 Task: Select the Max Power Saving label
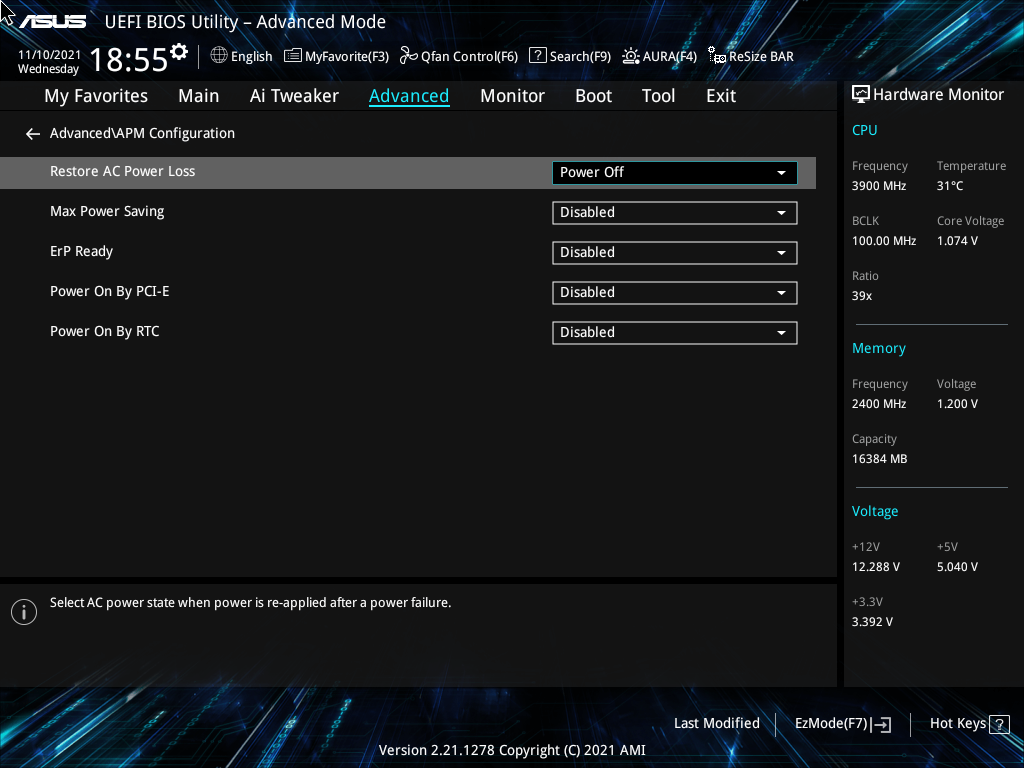tap(107, 212)
